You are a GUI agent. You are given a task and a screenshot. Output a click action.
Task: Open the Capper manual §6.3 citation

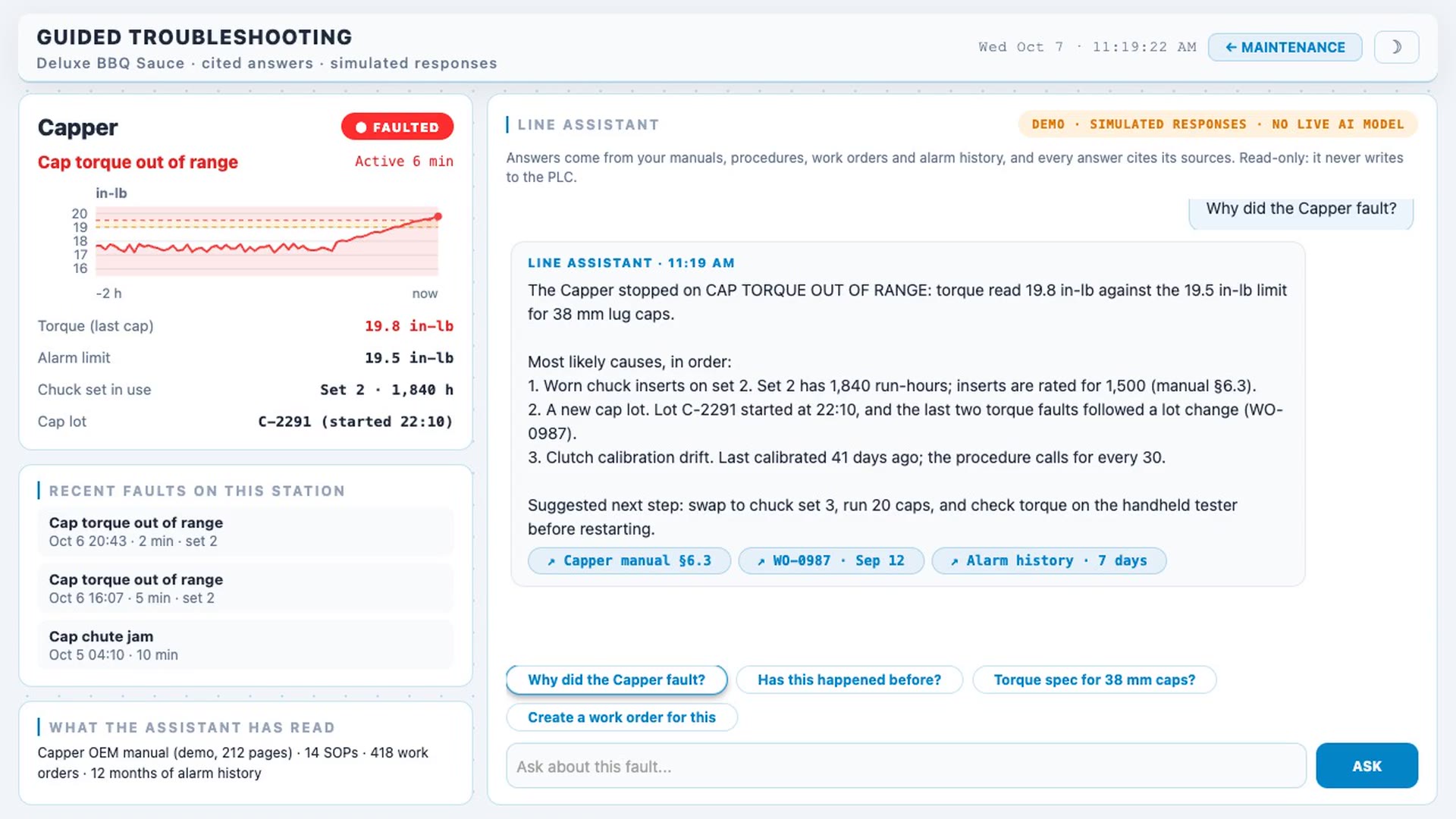pyautogui.click(x=629, y=560)
